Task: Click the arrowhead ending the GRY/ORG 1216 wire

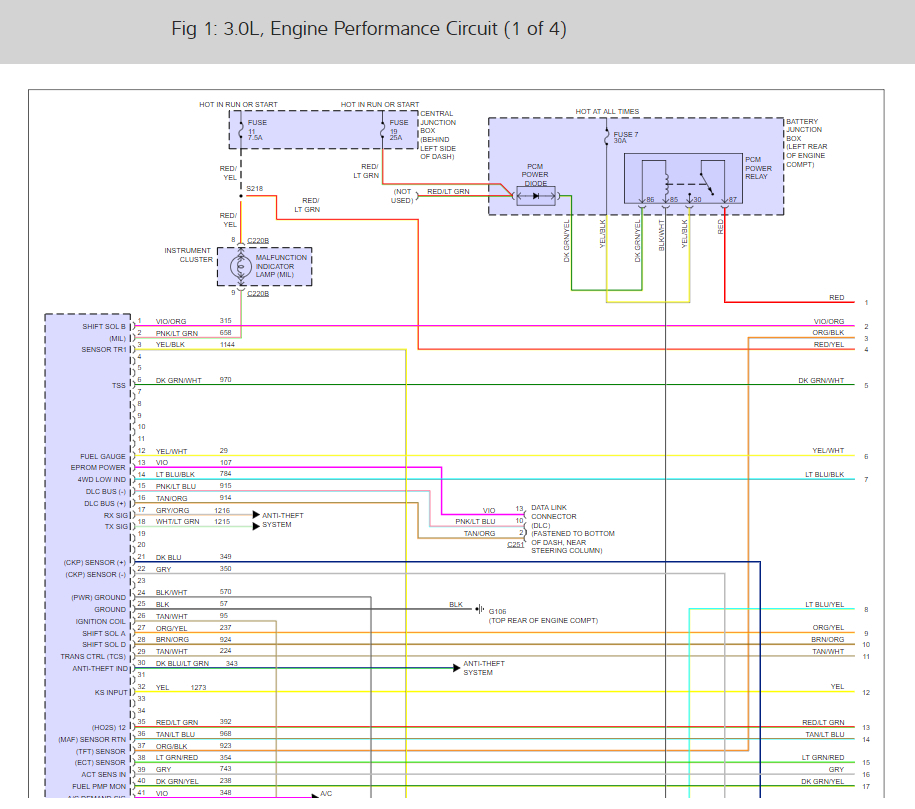Action: pyautogui.click(x=256, y=515)
